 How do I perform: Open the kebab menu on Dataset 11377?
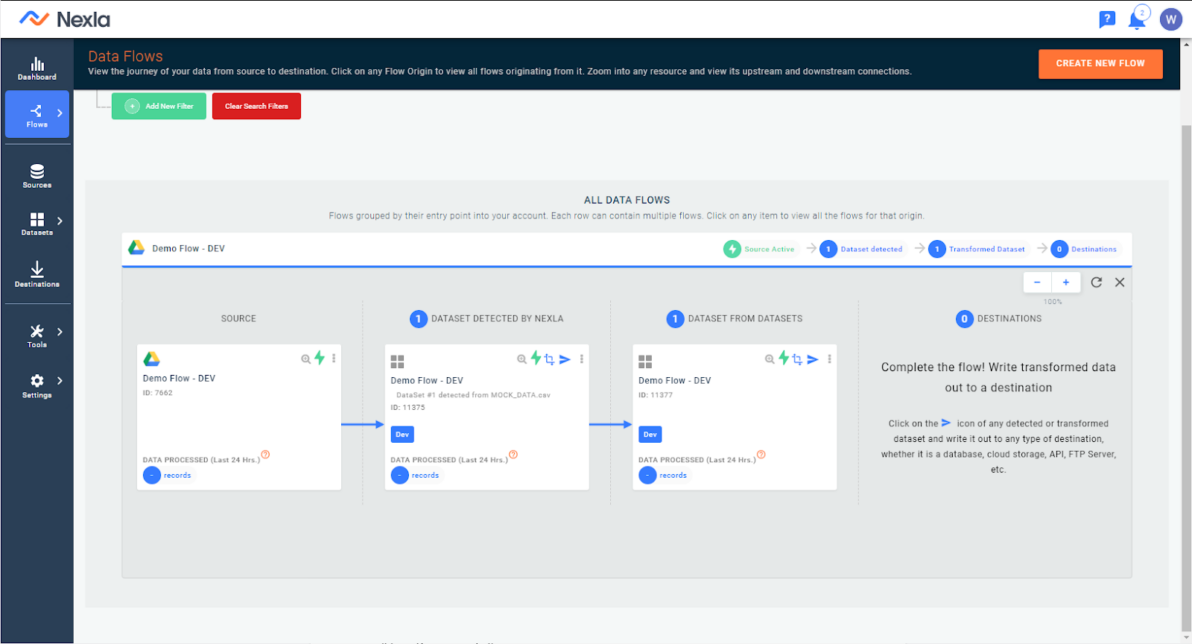coord(830,358)
